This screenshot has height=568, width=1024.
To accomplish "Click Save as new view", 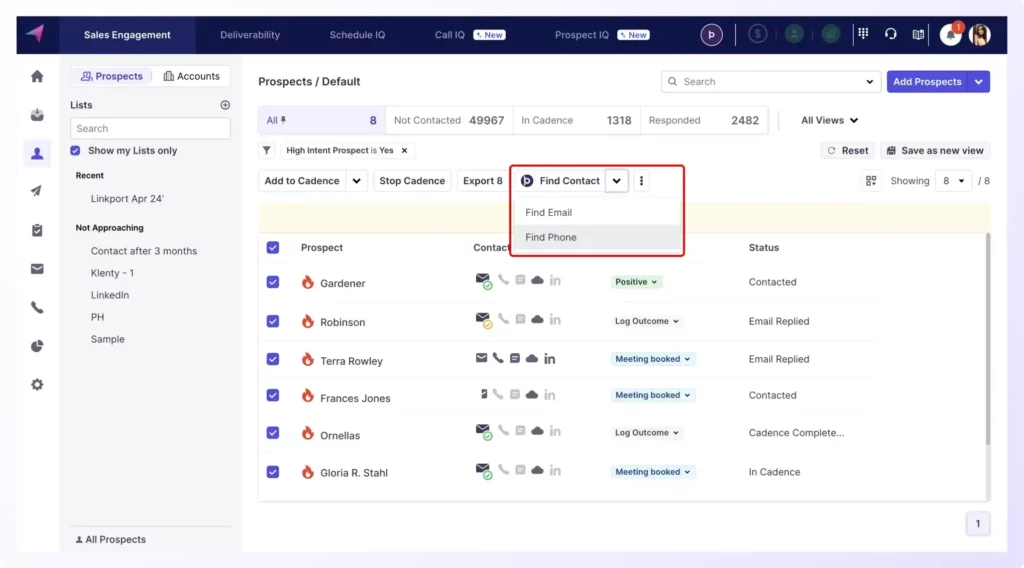I will [x=935, y=151].
